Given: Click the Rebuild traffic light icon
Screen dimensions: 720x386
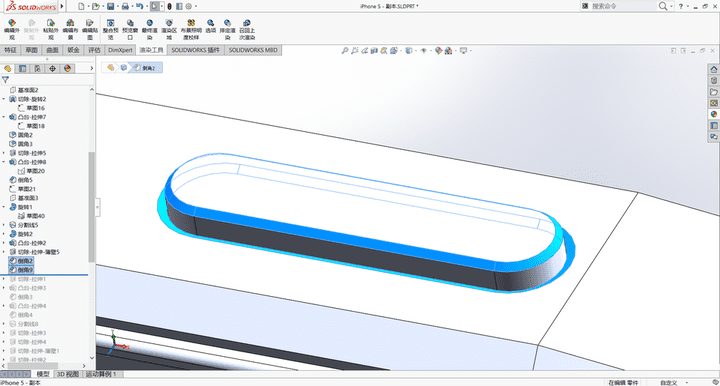Looking at the screenshot, I should click(169, 6).
